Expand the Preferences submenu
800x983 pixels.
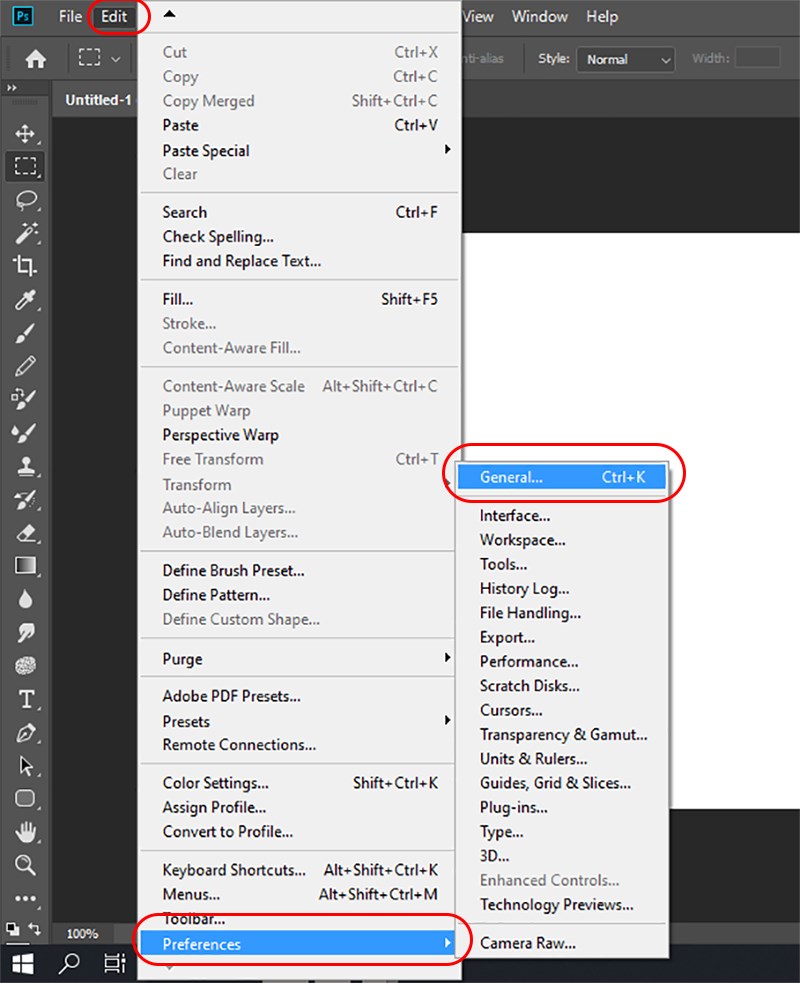pos(299,944)
